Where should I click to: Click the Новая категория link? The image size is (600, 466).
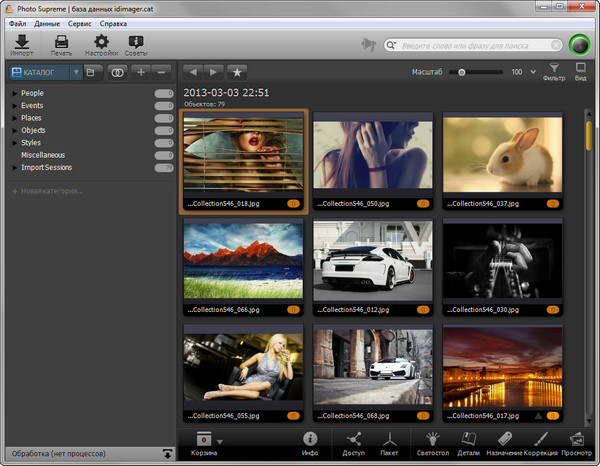[51, 190]
